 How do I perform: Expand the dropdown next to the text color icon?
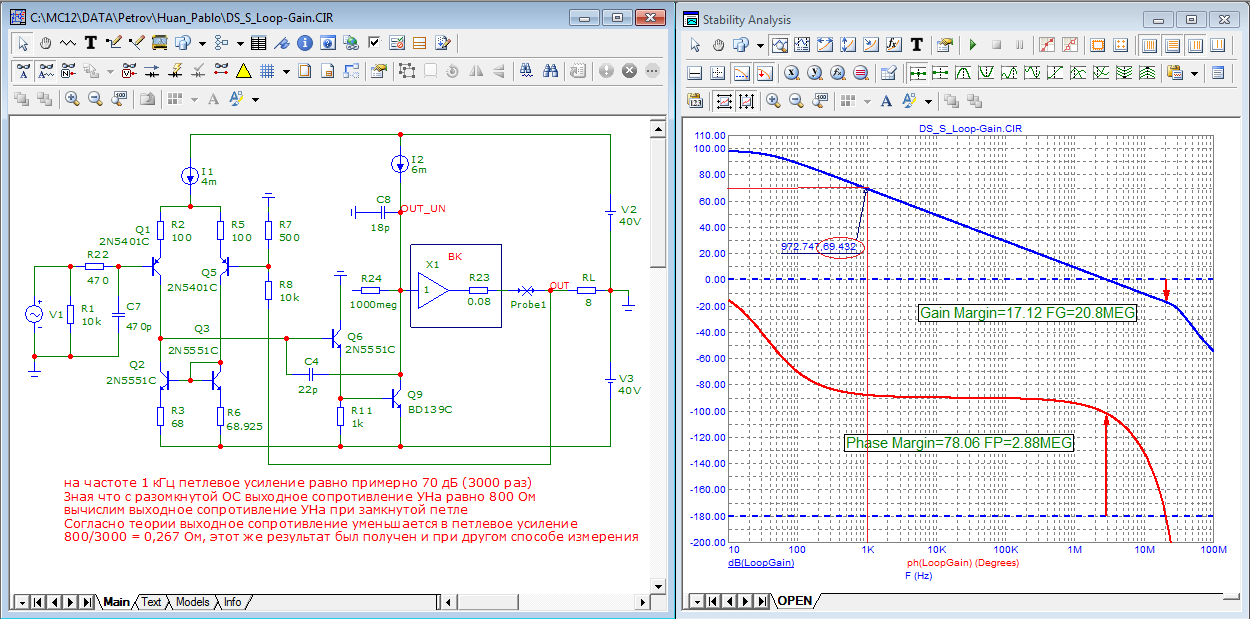tap(256, 99)
